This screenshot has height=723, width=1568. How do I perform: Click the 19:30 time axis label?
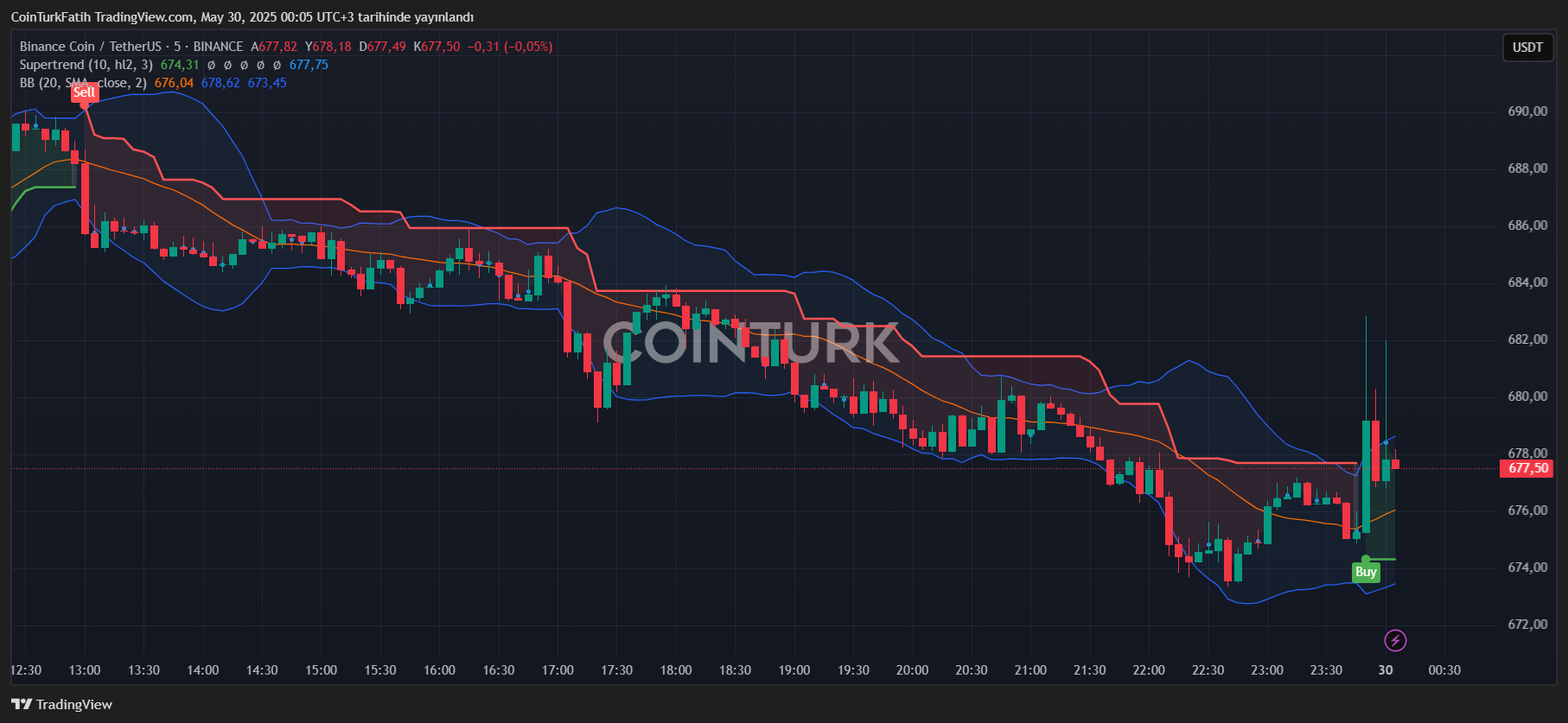coord(853,670)
